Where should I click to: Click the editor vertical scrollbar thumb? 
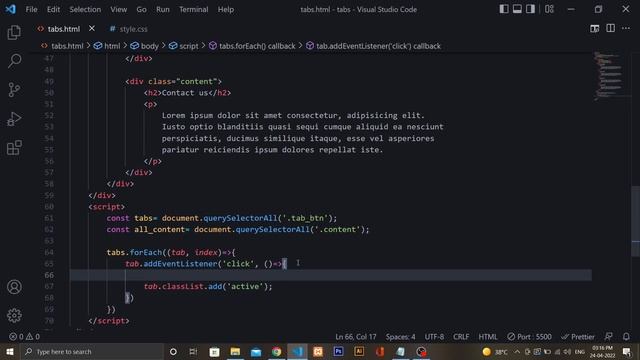636,221
